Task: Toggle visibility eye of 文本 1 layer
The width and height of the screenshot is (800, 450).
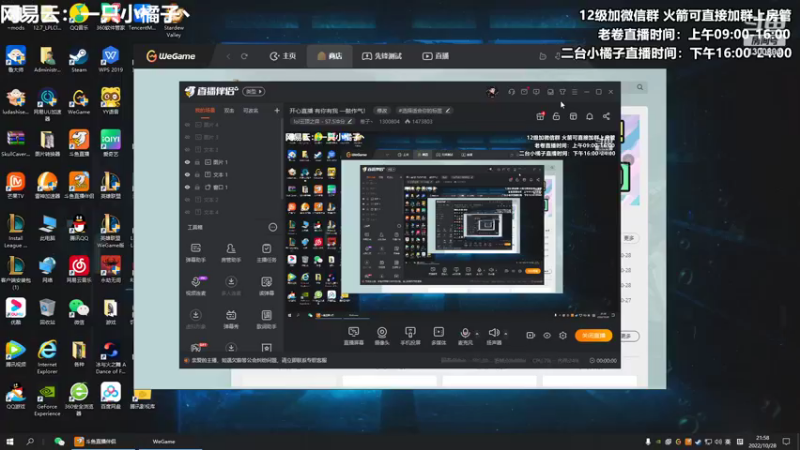Action: coord(187,174)
